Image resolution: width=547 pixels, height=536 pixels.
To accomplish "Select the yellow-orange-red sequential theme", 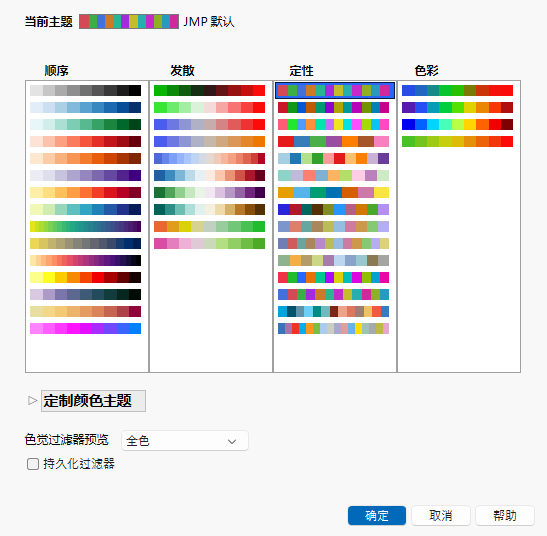I will click(85, 193).
